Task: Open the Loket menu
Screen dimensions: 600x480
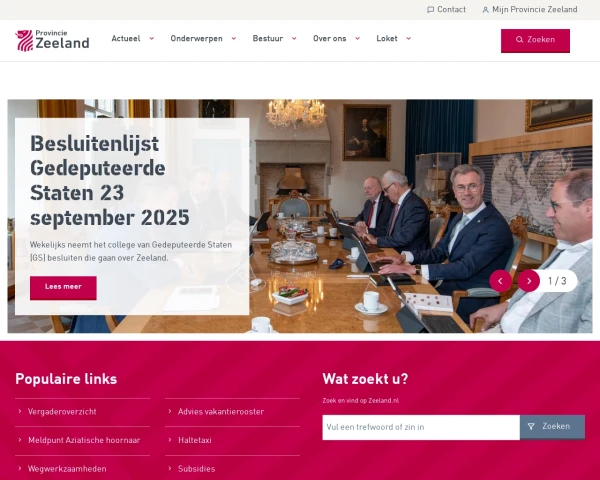Action: coord(393,38)
